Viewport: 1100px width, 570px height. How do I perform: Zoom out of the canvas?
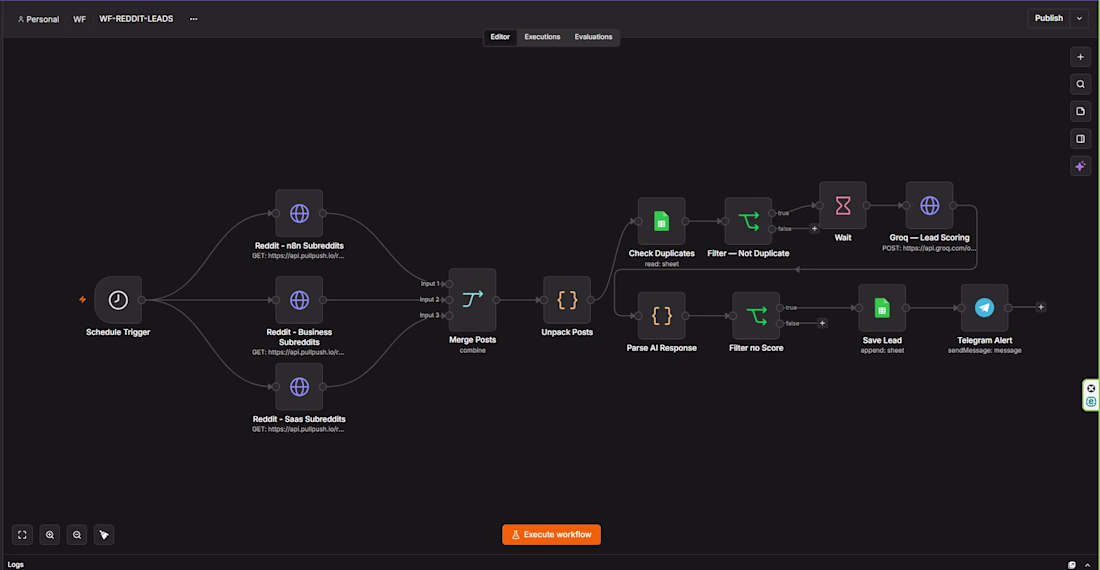(77, 535)
